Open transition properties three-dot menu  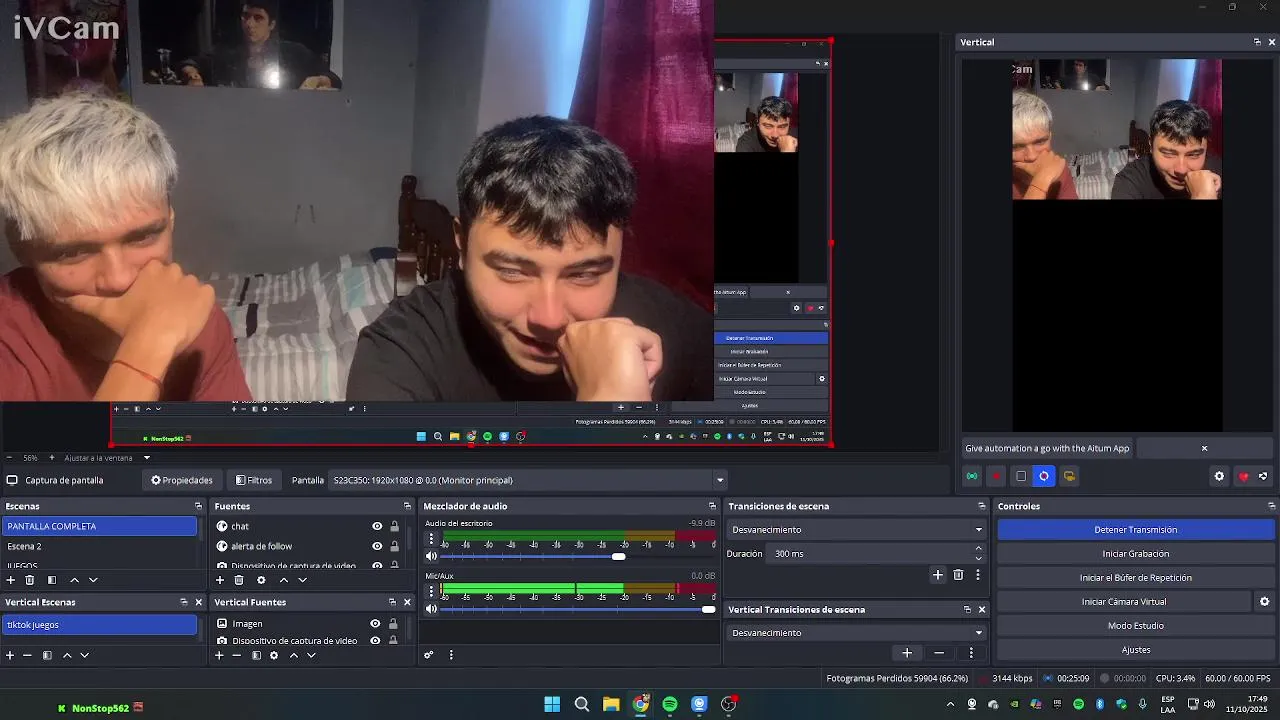(x=978, y=574)
